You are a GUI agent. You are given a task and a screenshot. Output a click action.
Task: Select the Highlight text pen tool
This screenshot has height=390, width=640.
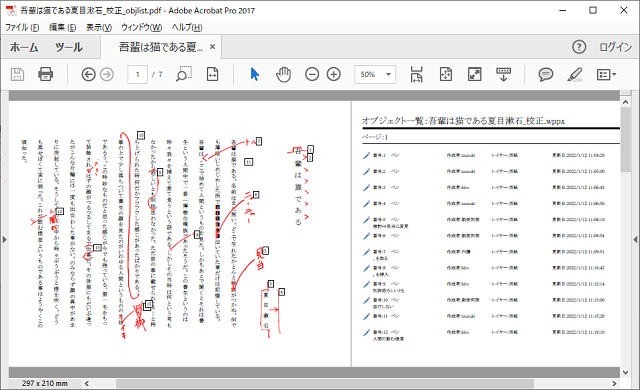[x=574, y=74]
